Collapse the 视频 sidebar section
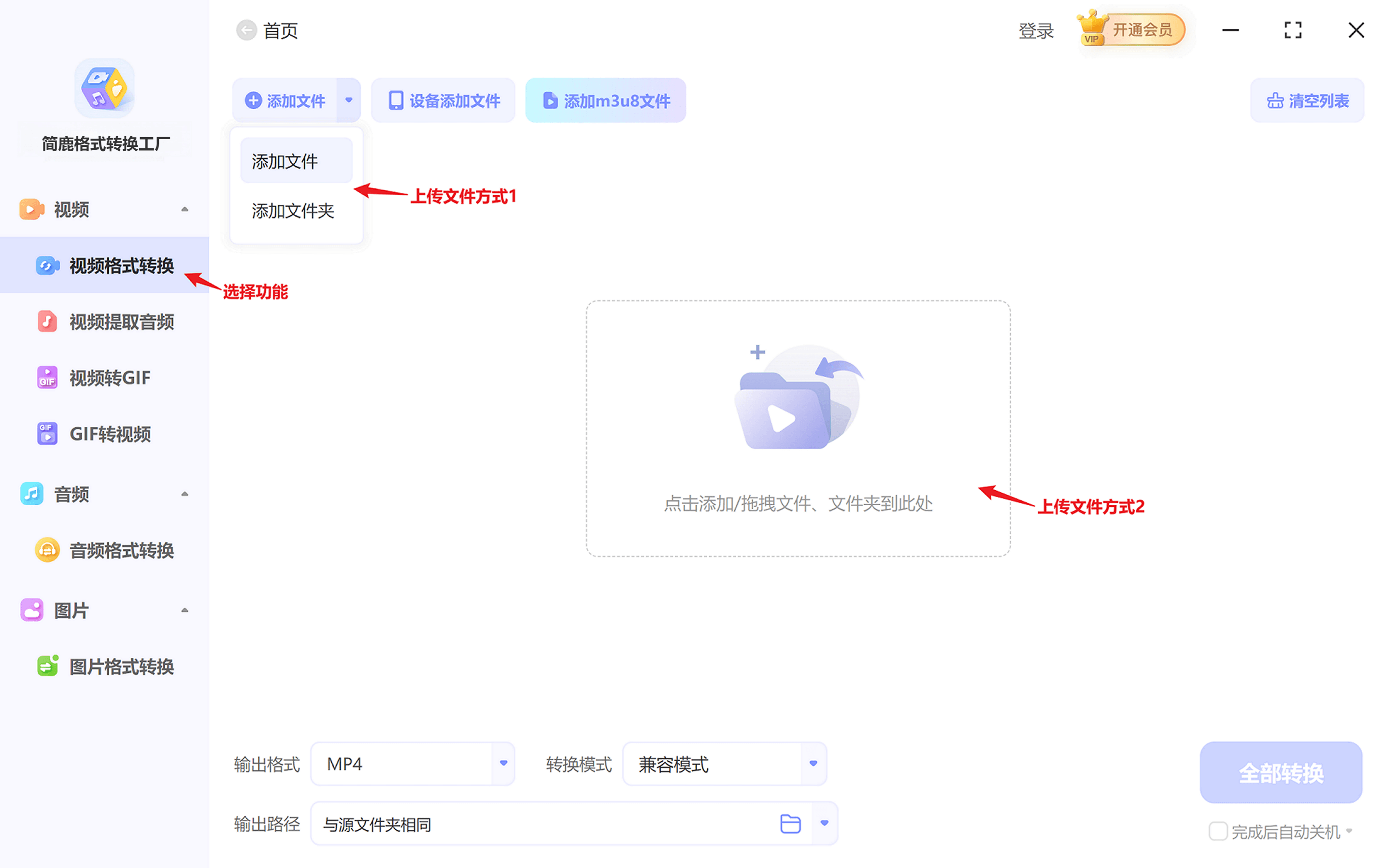Viewport: 1385px width, 868px height. pyautogui.click(x=185, y=210)
